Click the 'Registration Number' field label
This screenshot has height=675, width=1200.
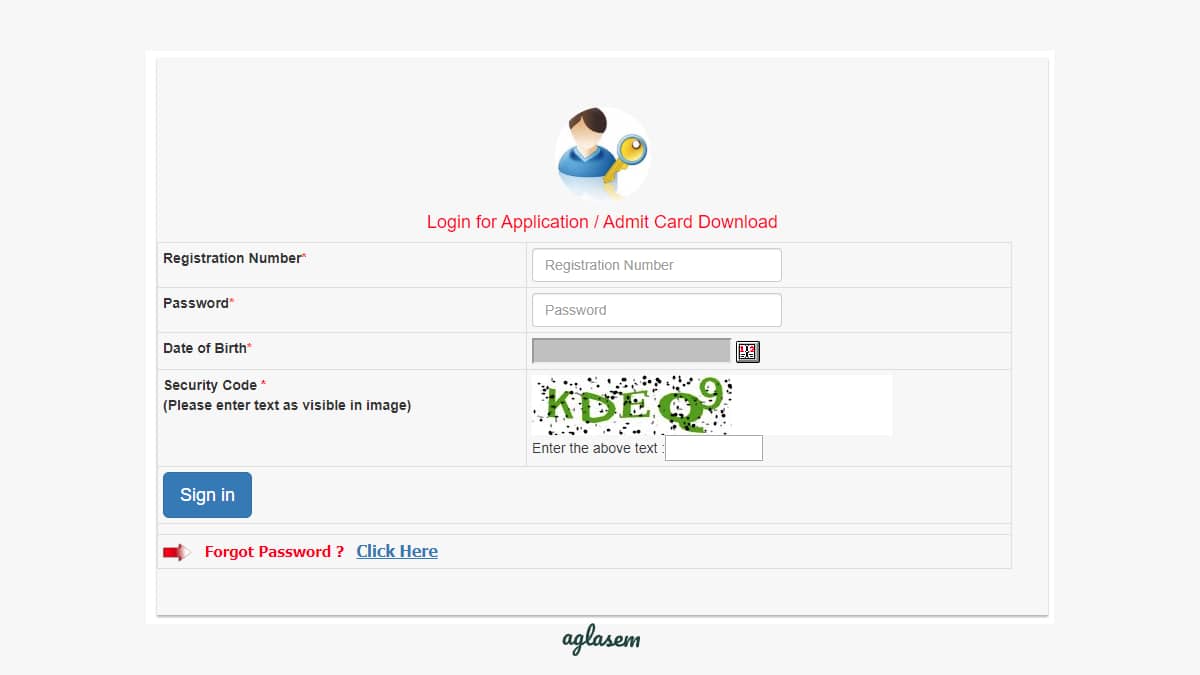click(232, 258)
